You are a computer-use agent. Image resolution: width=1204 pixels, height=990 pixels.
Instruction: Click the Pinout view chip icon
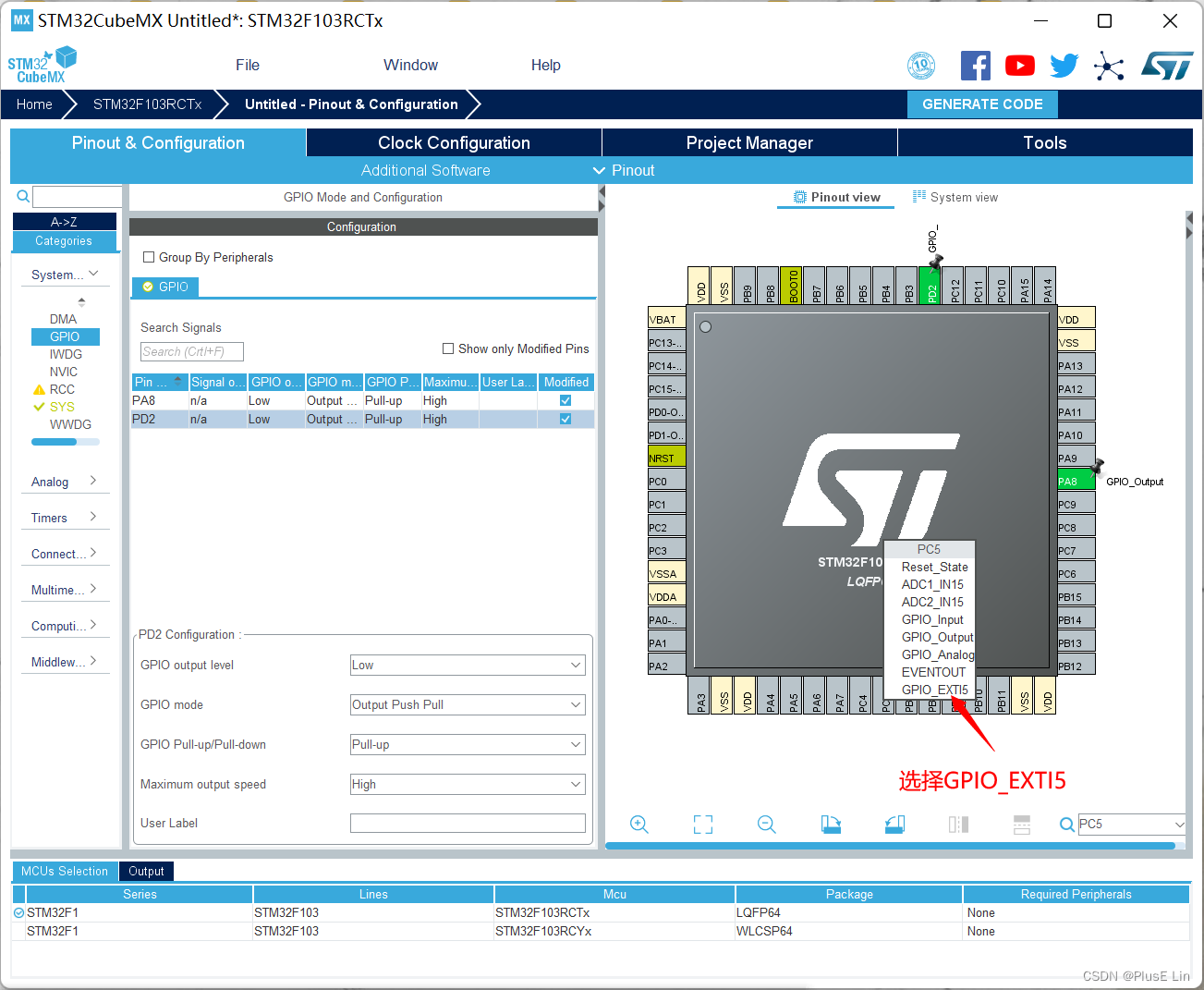800,197
